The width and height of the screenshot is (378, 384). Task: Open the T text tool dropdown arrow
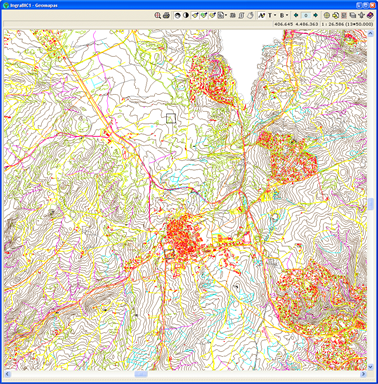(275, 15)
